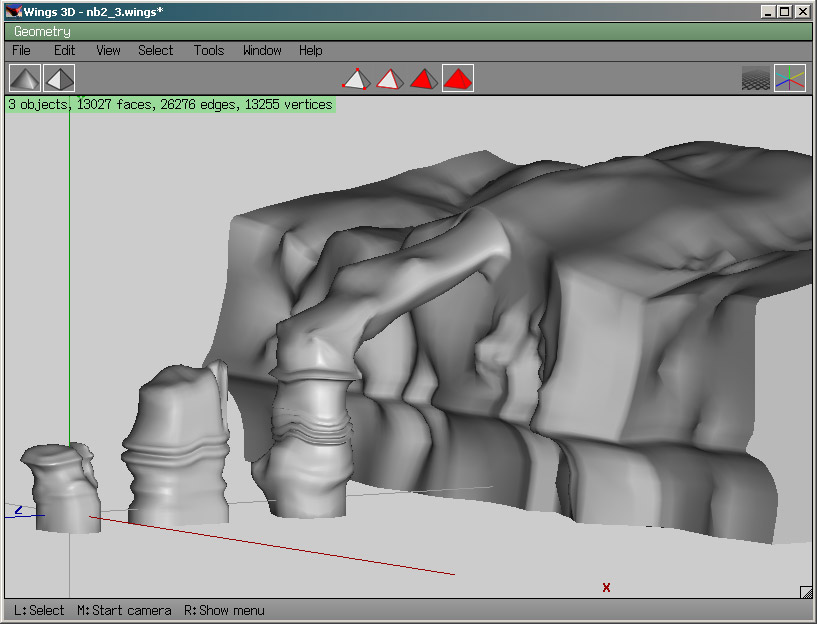This screenshot has width=817, height=624.
Task: Open the Window menu
Action: 262,50
